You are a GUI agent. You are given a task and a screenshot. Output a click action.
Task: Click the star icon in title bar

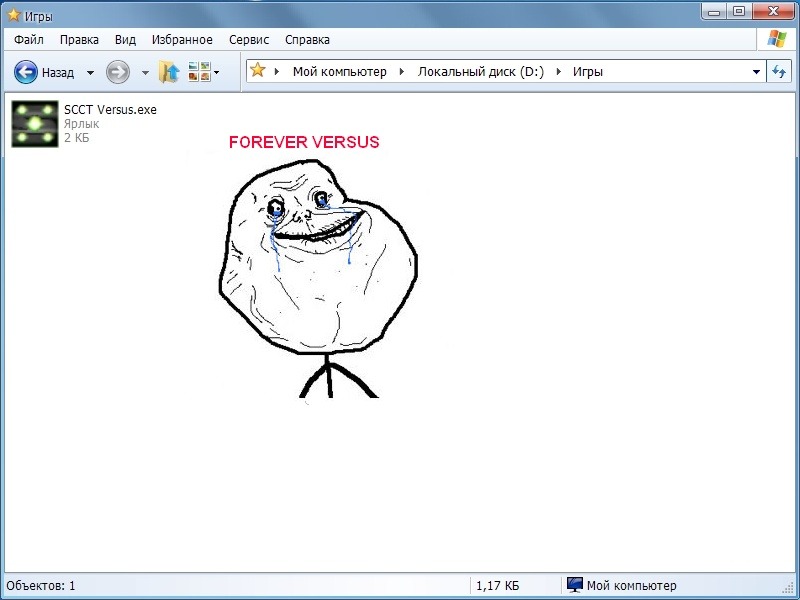[x=14, y=15]
